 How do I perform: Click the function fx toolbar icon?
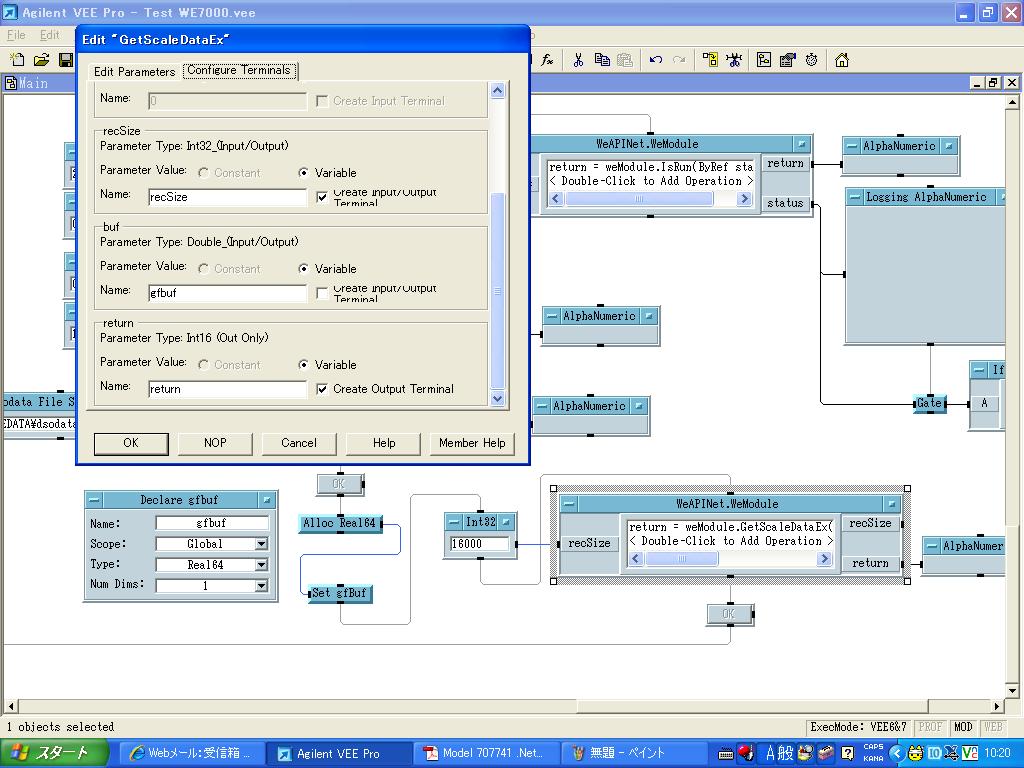click(x=547, y=60)
